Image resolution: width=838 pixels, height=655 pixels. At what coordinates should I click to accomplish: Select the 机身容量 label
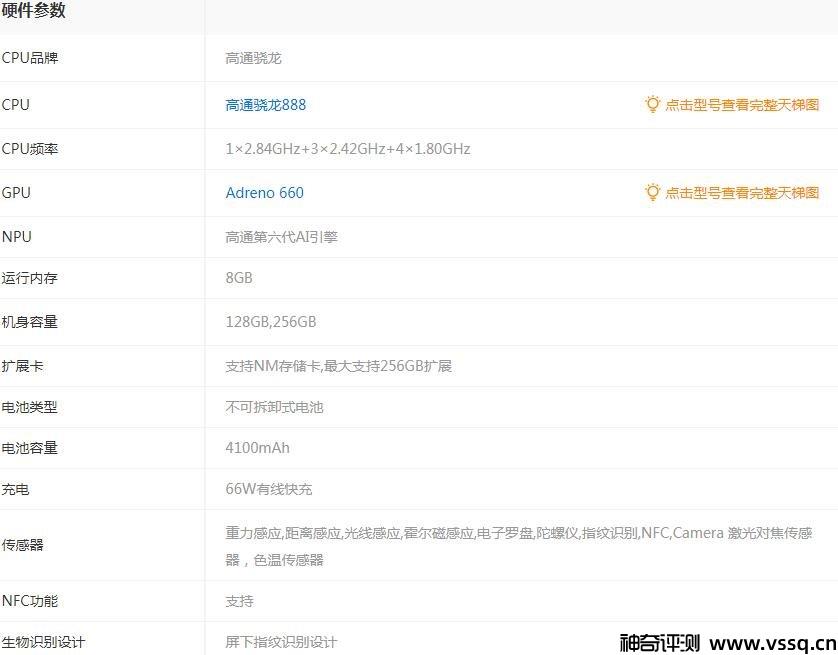point(29,322)
